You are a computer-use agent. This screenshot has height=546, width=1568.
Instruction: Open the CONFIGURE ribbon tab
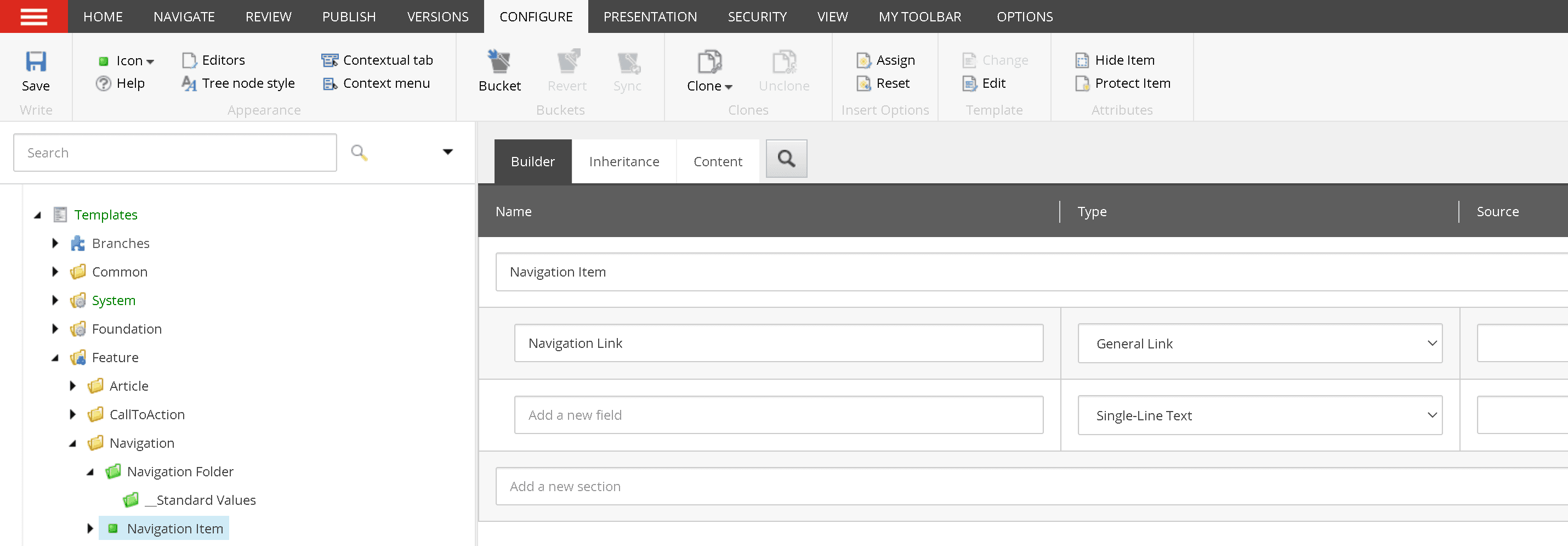click(535, 16)
